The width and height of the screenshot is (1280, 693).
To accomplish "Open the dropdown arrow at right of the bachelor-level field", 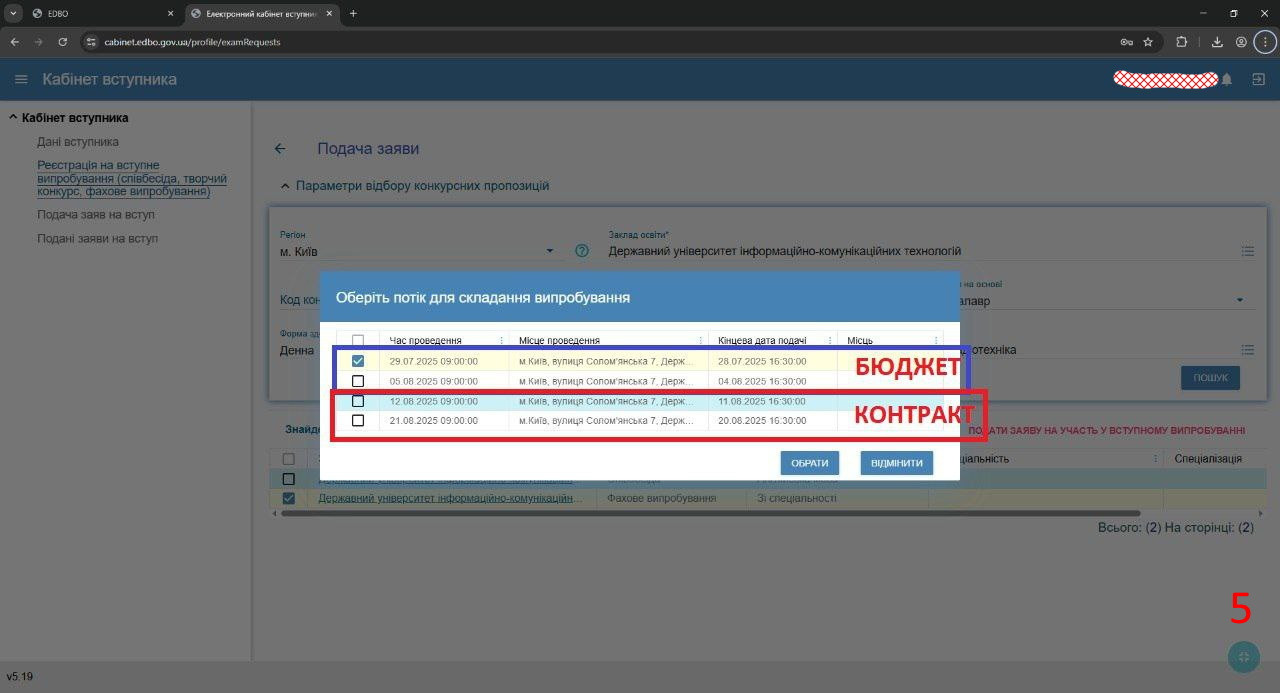I will point(1240,300).
